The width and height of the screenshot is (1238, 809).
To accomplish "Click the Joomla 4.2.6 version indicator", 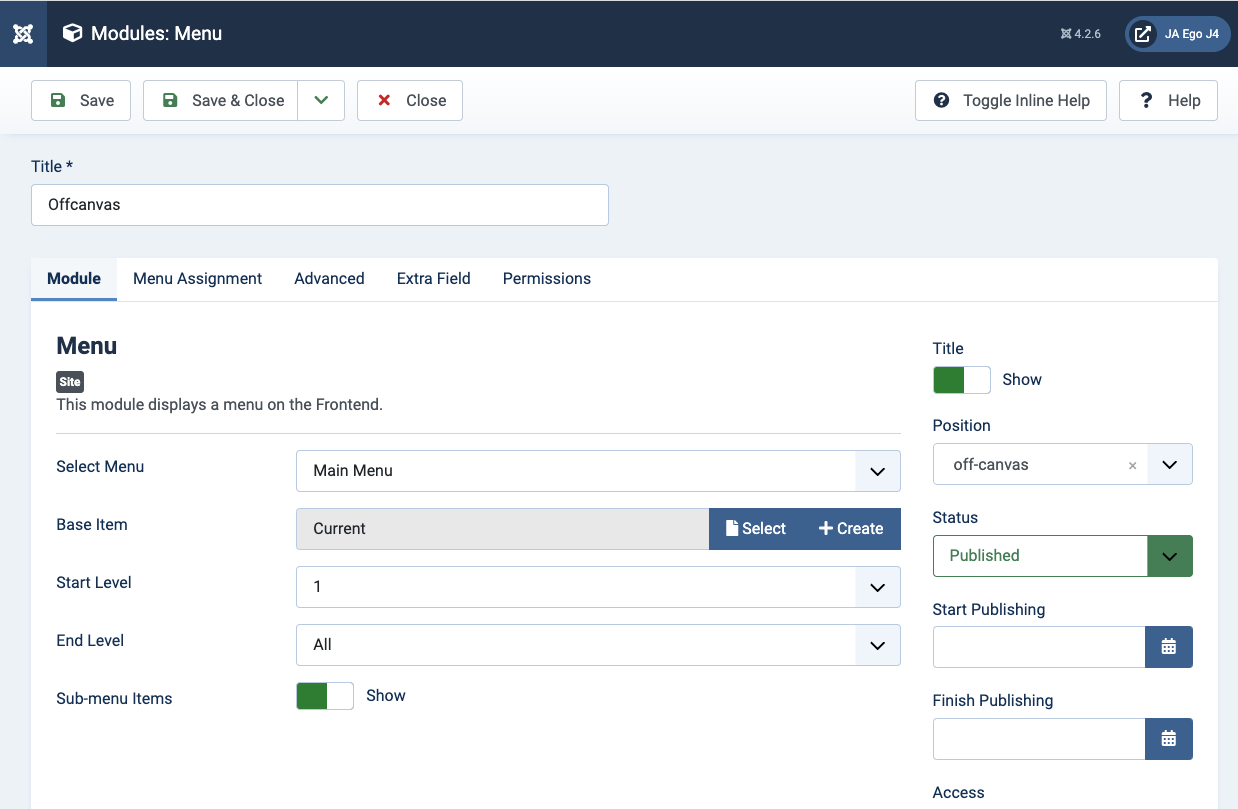I will [x=1080, y=34].
